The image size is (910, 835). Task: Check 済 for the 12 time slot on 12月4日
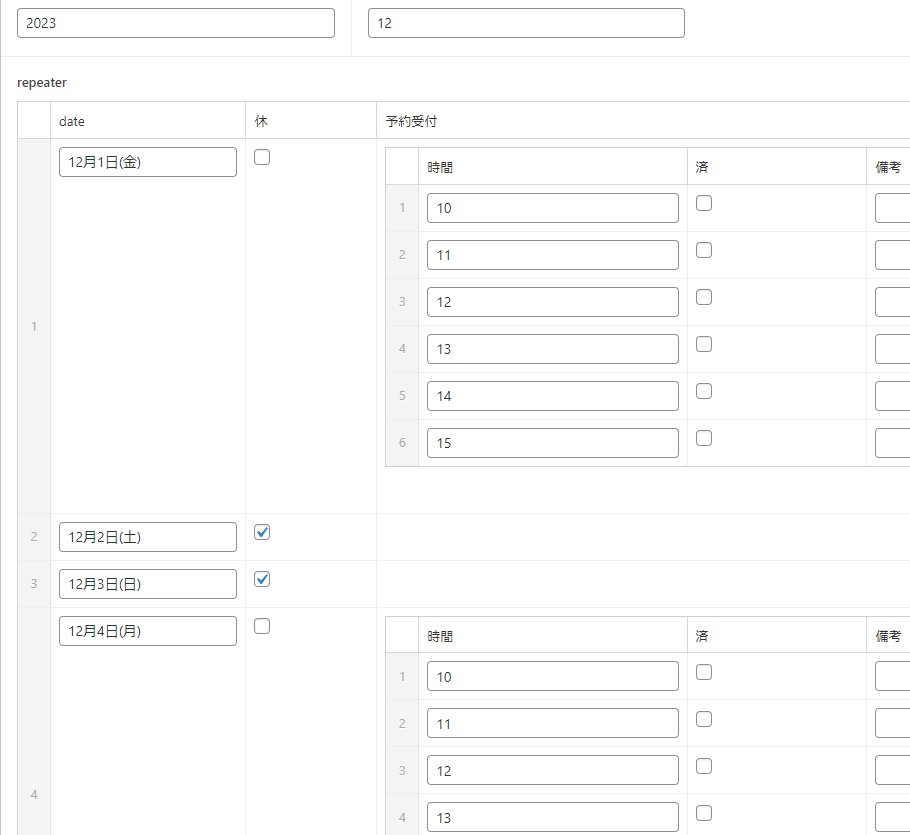click(704, 766)
